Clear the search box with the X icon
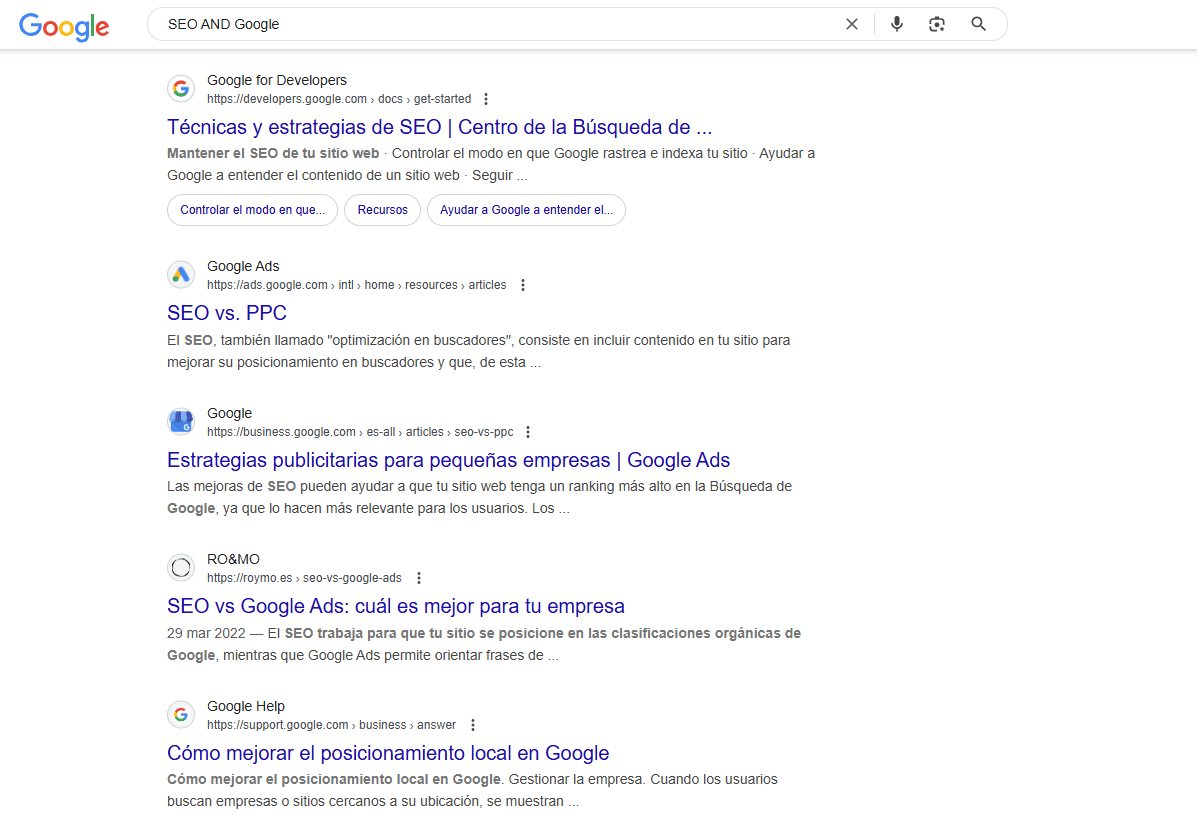This screenshot has width=1197, height=833. 852,24
